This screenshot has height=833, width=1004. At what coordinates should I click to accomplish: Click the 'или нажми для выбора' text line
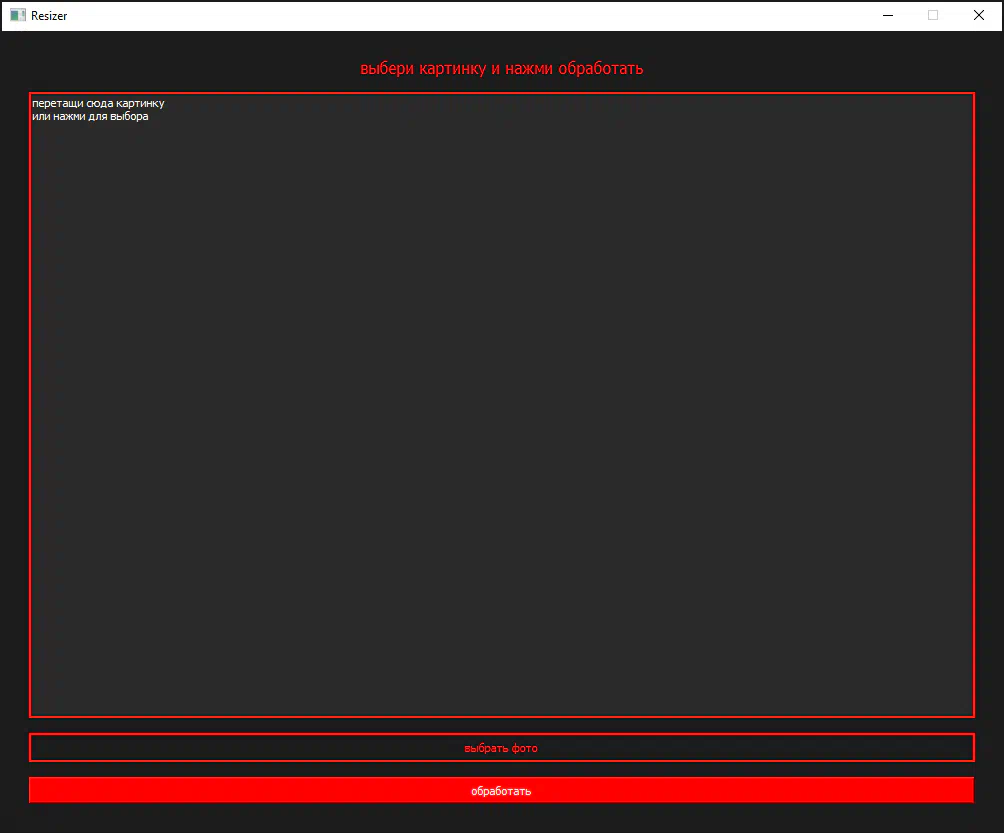point(89,116)
